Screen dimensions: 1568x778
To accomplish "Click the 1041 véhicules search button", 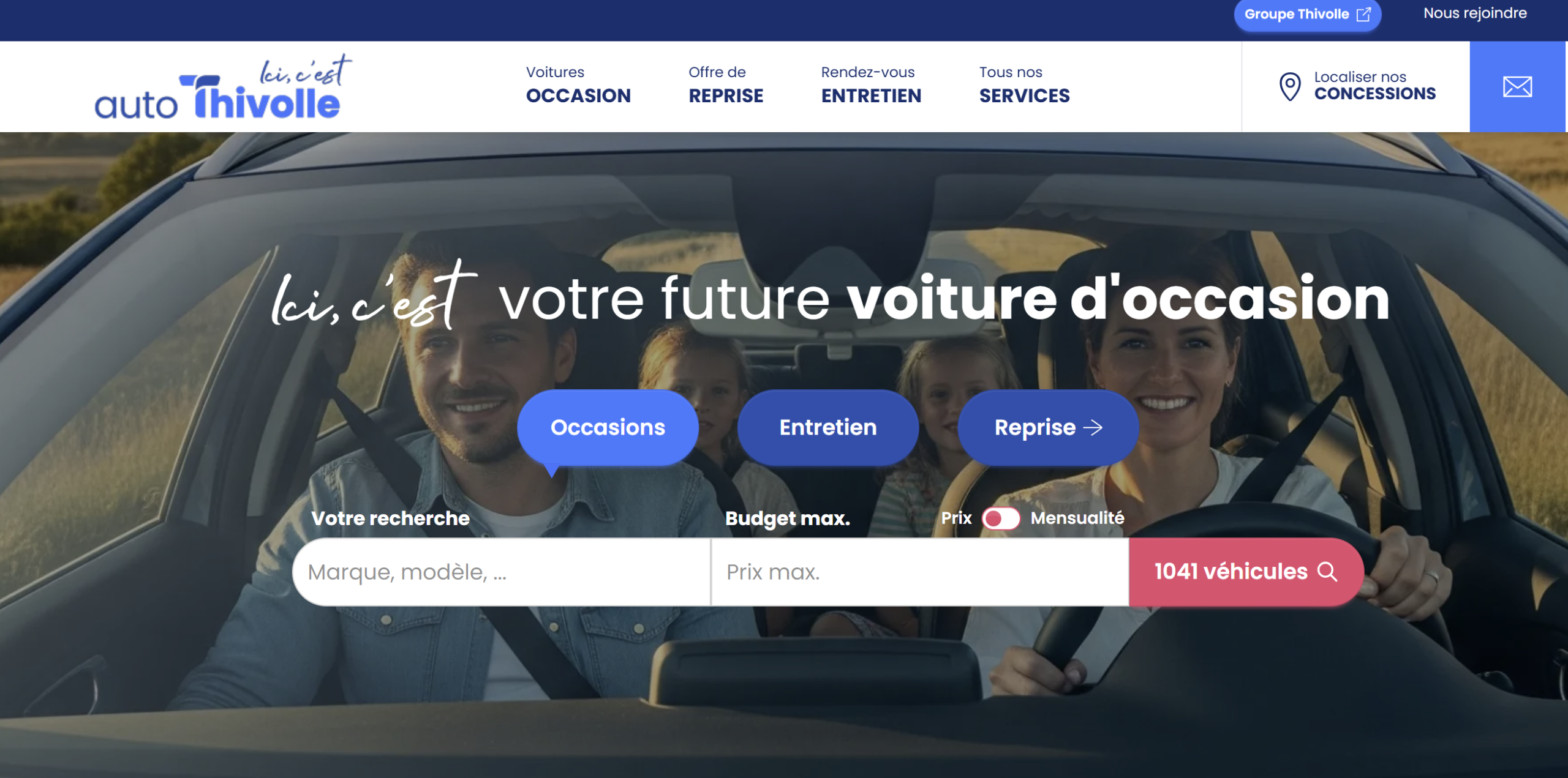I will pyautogui.click(x=1246, y=572).
